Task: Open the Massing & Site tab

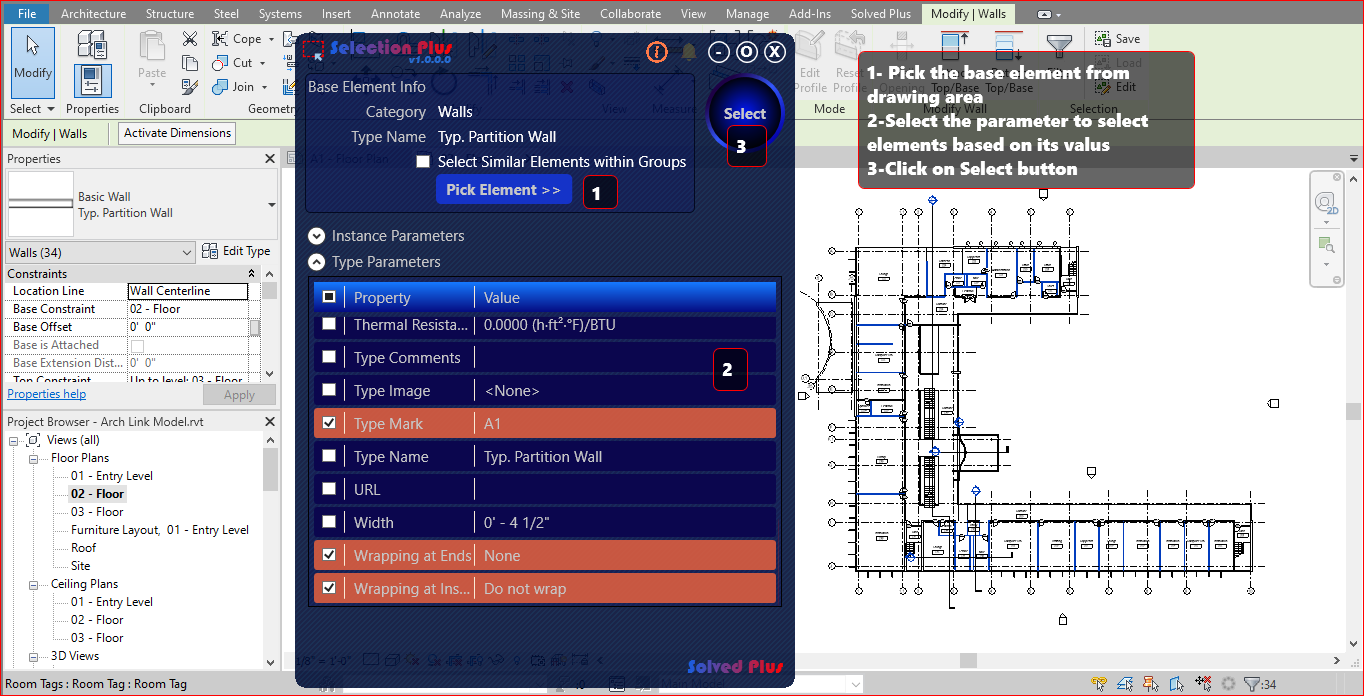Action: [540, 14]
